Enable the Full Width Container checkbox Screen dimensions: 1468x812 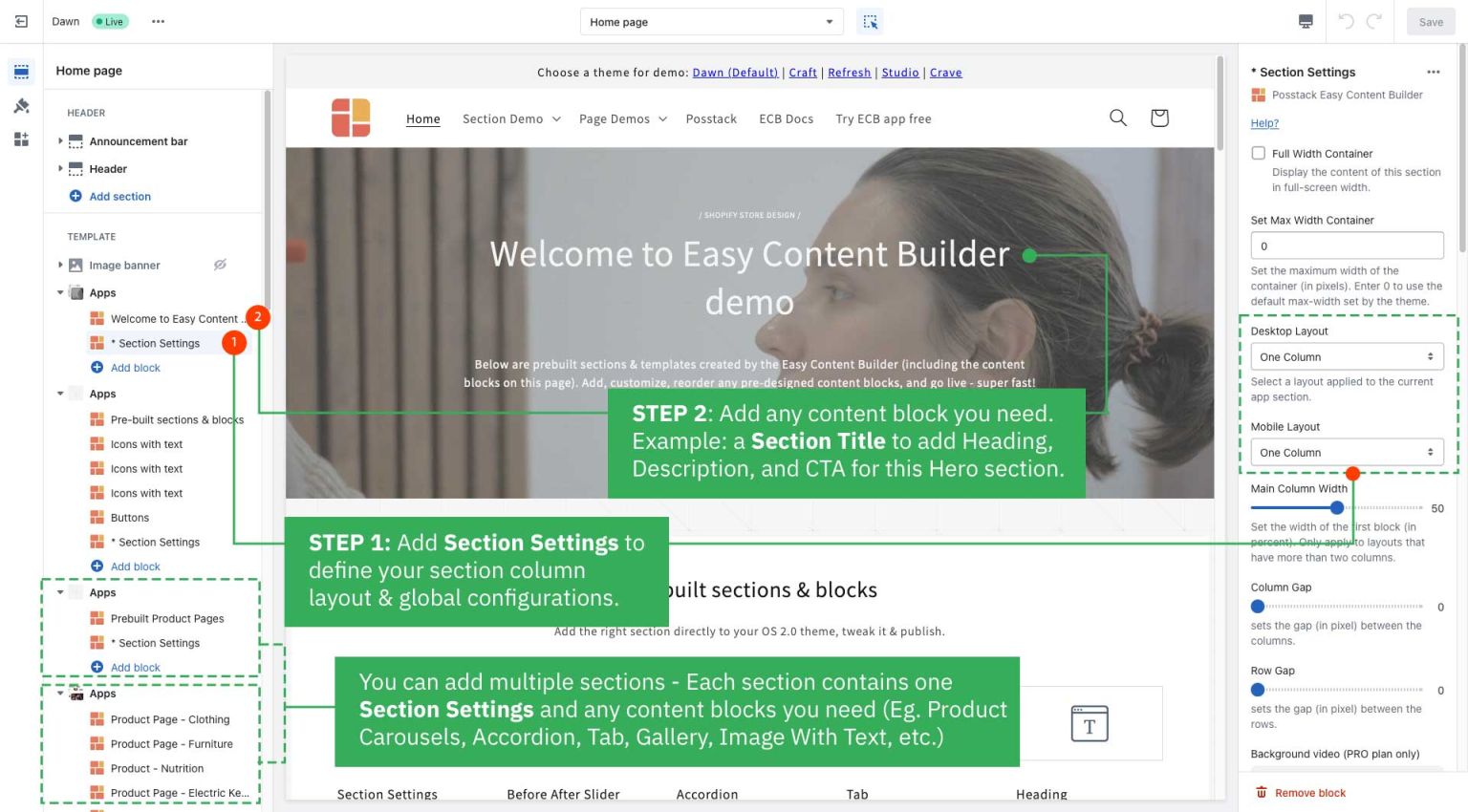pos(1259,153)
